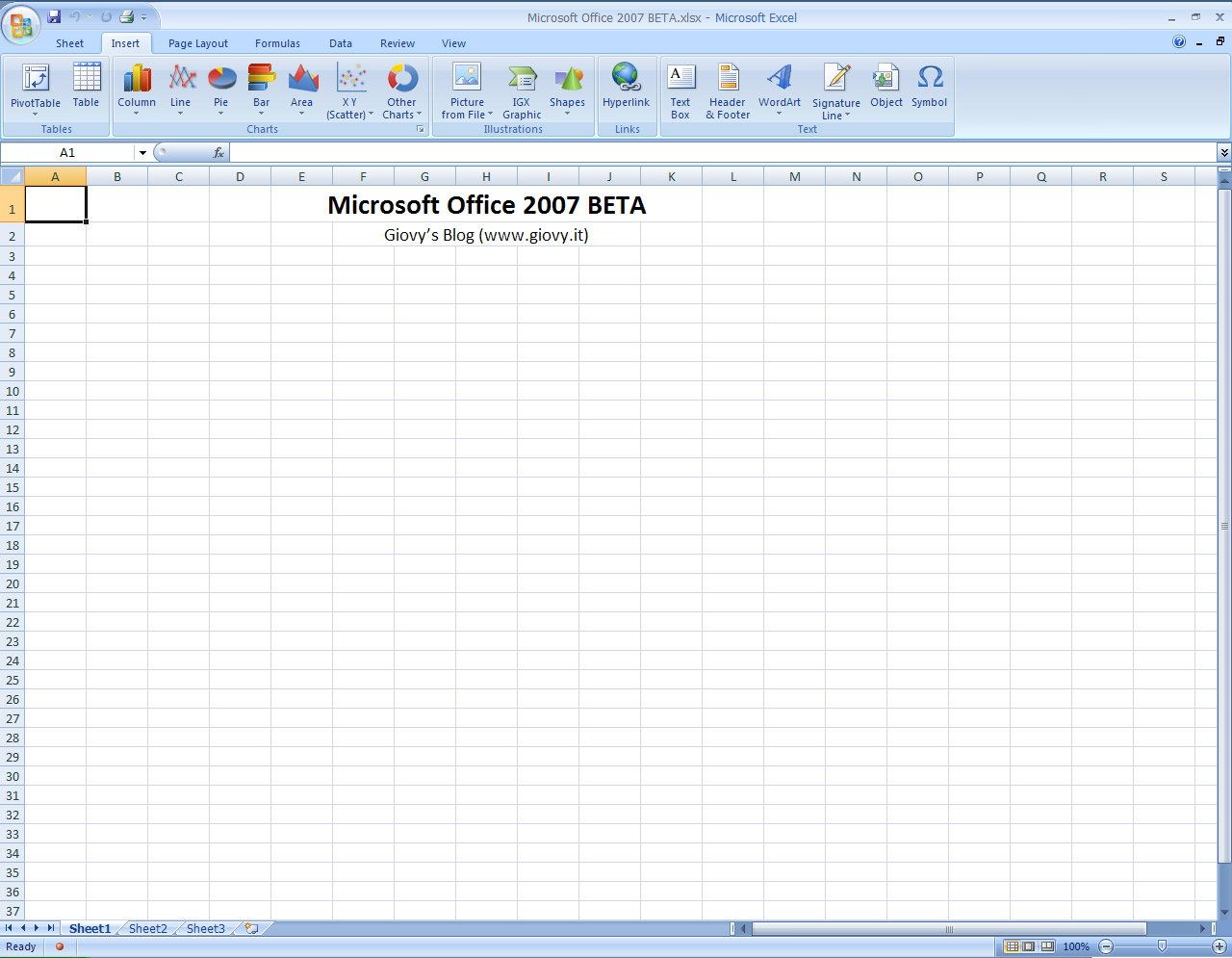The width and height of the screenshot is (1232, 958).
Task: Open the Area chart gallery
Action: (302, 90)
